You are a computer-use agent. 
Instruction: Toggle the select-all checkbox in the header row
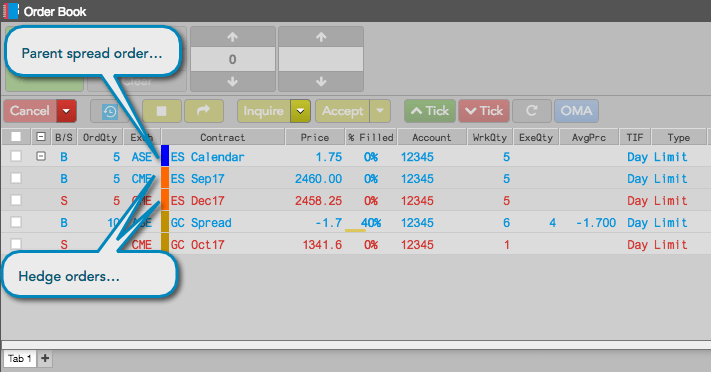click(x=16, y=137)
